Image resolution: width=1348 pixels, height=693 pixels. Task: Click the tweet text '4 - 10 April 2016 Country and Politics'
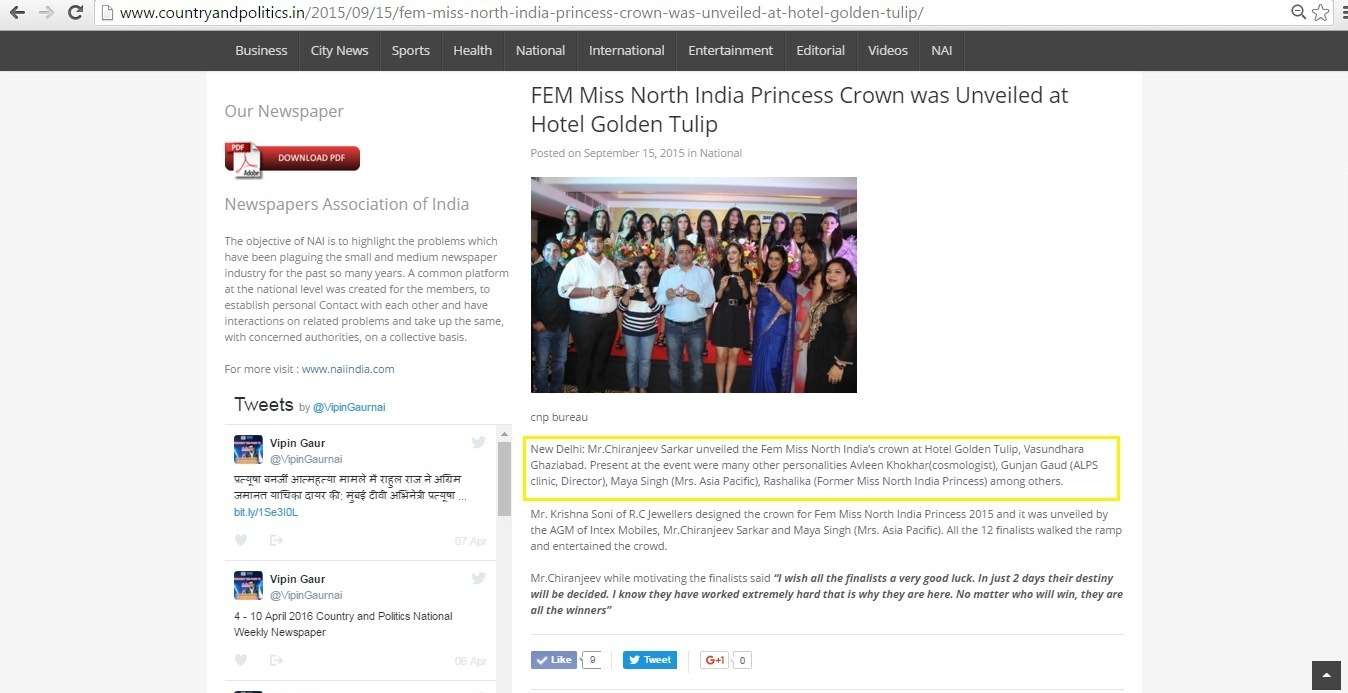pos(343,624)
